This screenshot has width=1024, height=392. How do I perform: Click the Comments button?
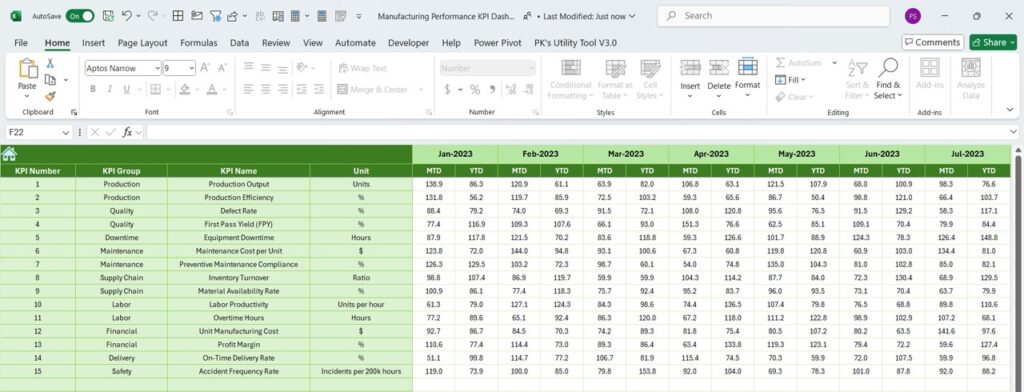tap(933, 42)
